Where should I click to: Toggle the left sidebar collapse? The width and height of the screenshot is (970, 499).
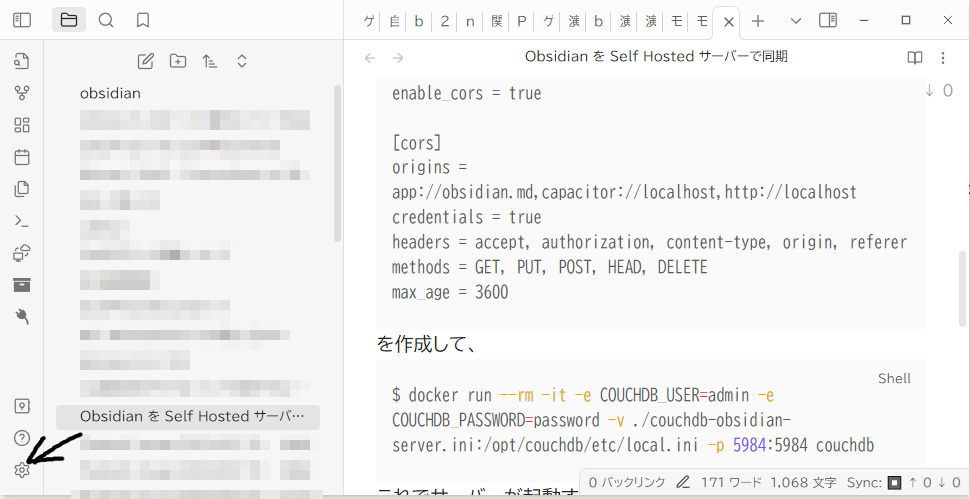coord(22,20)
